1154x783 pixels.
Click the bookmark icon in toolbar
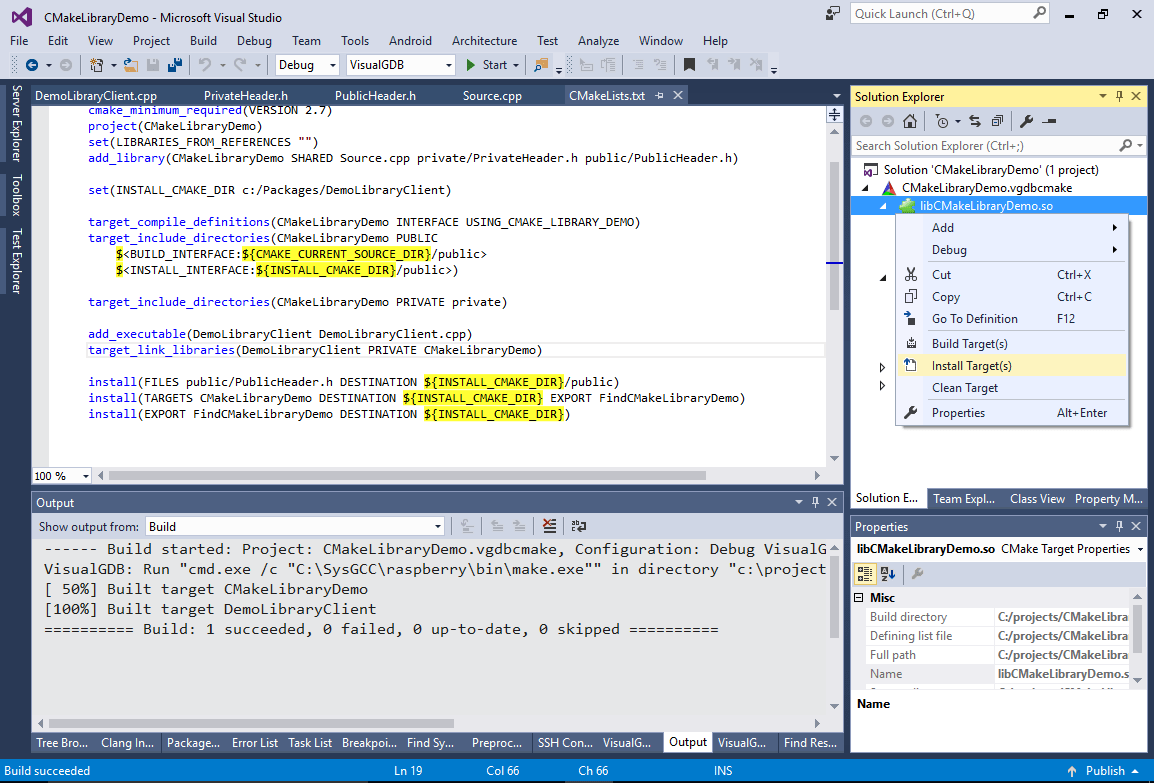[x=689, y=65]
